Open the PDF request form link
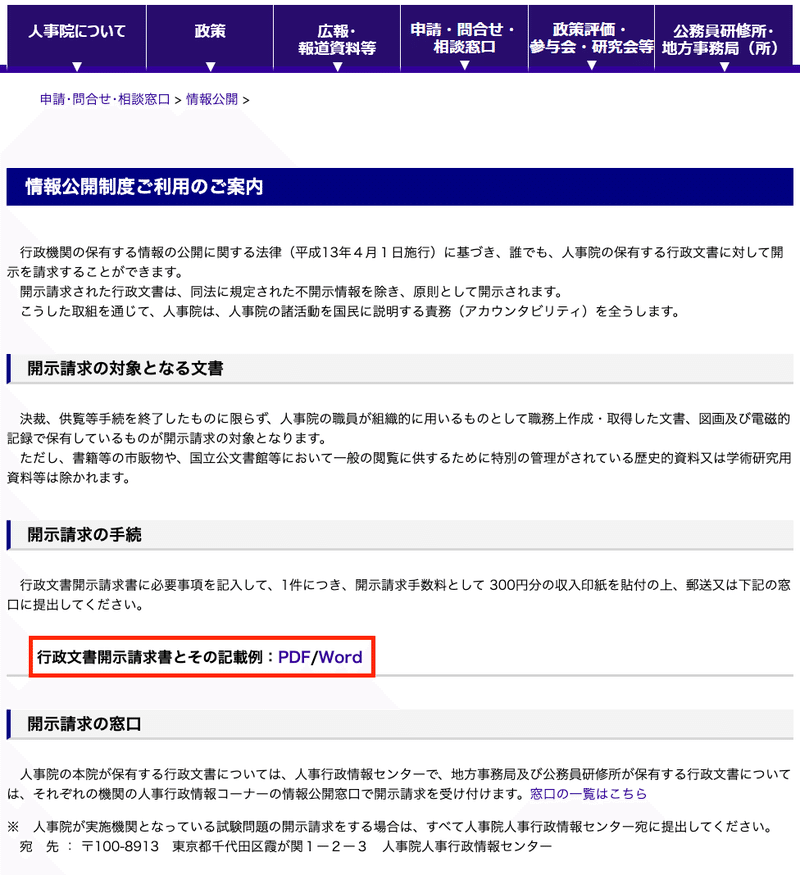Viewport: 800px width, 875px height. 293,657
